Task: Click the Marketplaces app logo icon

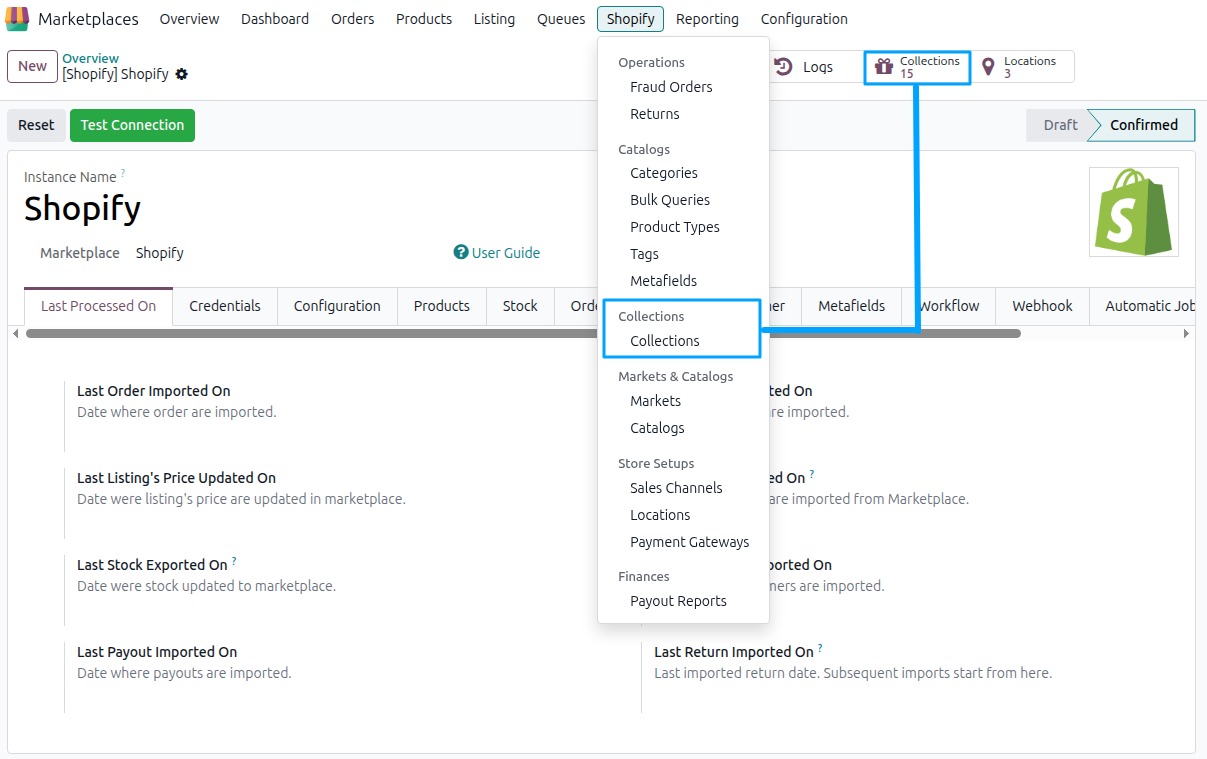Action: point(17,19)
